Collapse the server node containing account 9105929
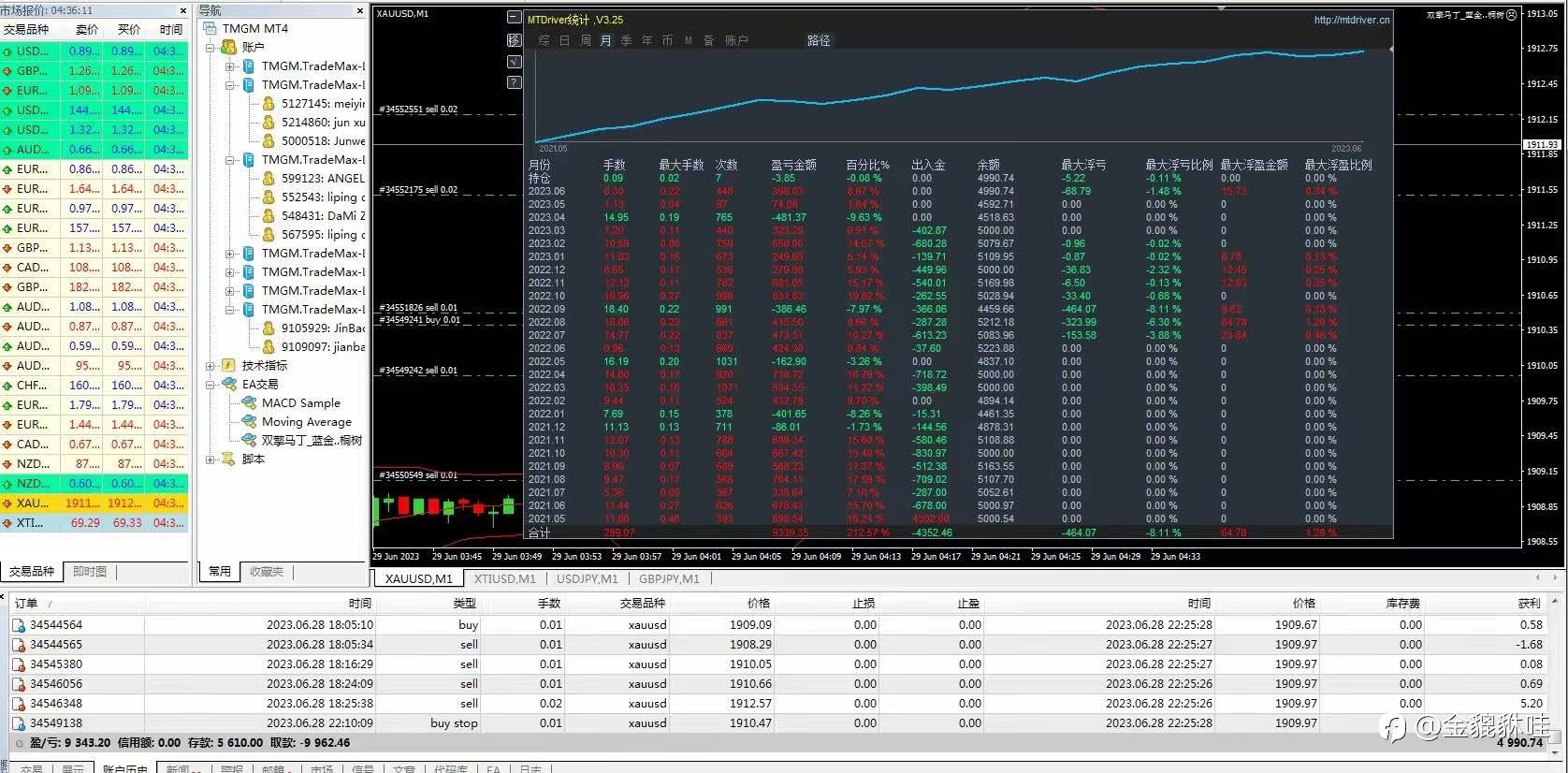Viewport: 1568px width, 773px height. pyautogui.click(x=230, y=309)
